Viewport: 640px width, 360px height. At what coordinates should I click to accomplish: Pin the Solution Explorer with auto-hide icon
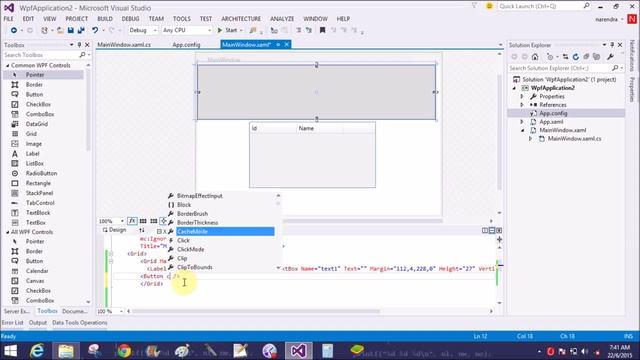(x=612, y=45)
